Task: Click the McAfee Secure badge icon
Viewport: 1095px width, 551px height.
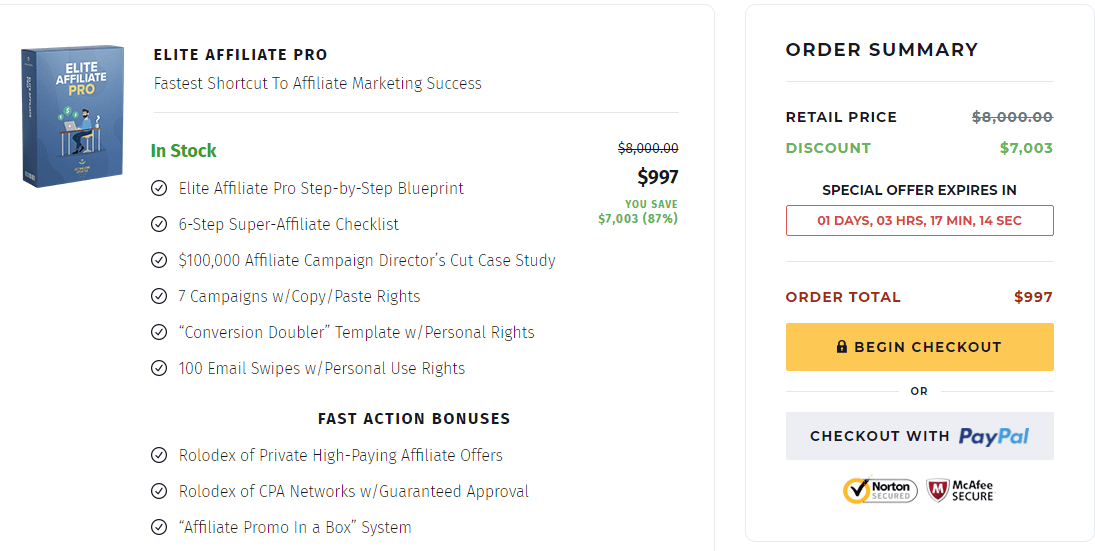Action: click(x=960, y=490)
